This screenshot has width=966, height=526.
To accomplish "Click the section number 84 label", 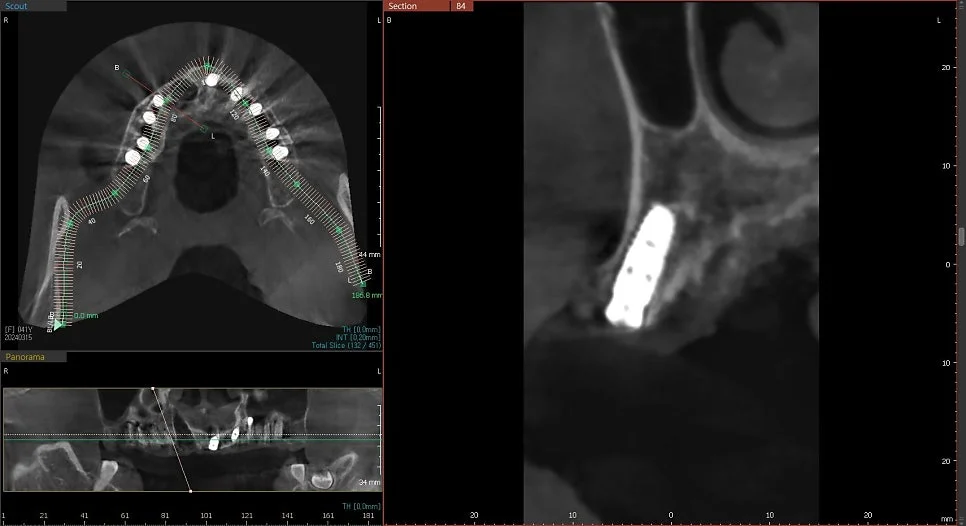I will pos(461,6).
